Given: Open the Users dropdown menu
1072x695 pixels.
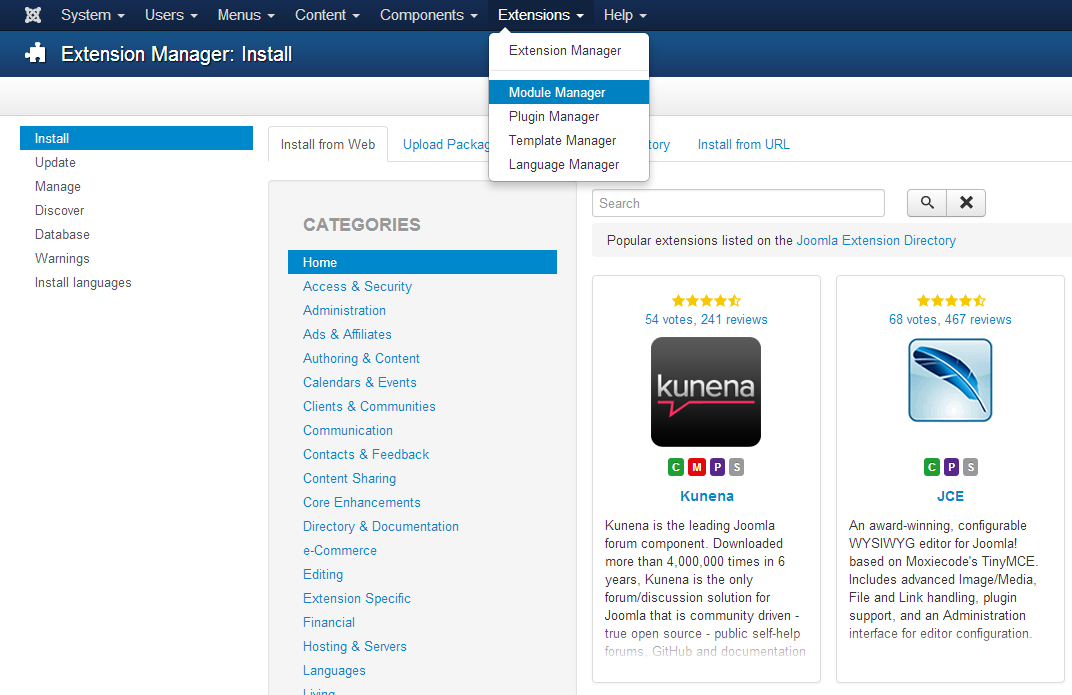Looking at the screenshot, I should point(171,15).
